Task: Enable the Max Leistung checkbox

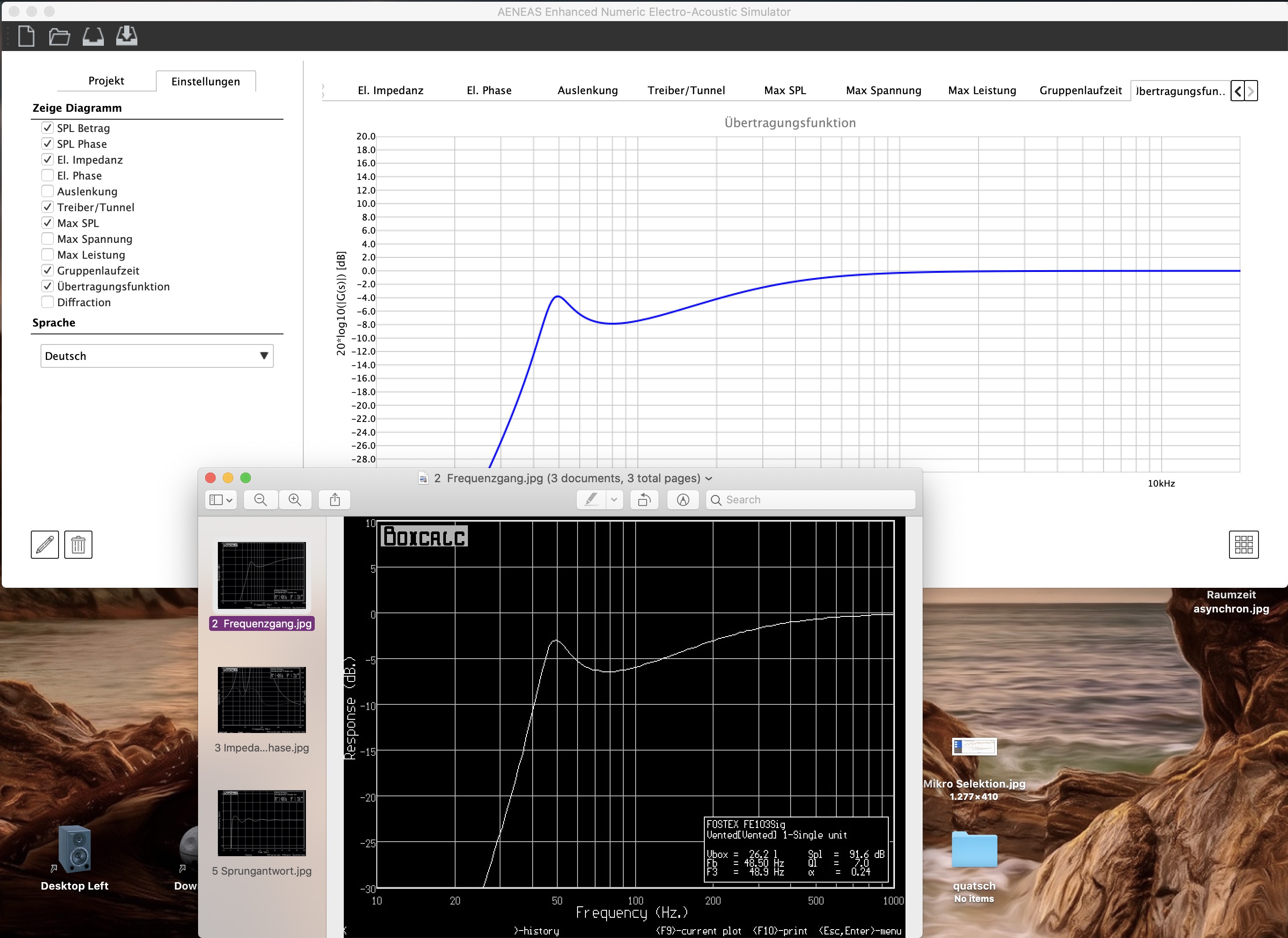Action: [x=48, y=255]
